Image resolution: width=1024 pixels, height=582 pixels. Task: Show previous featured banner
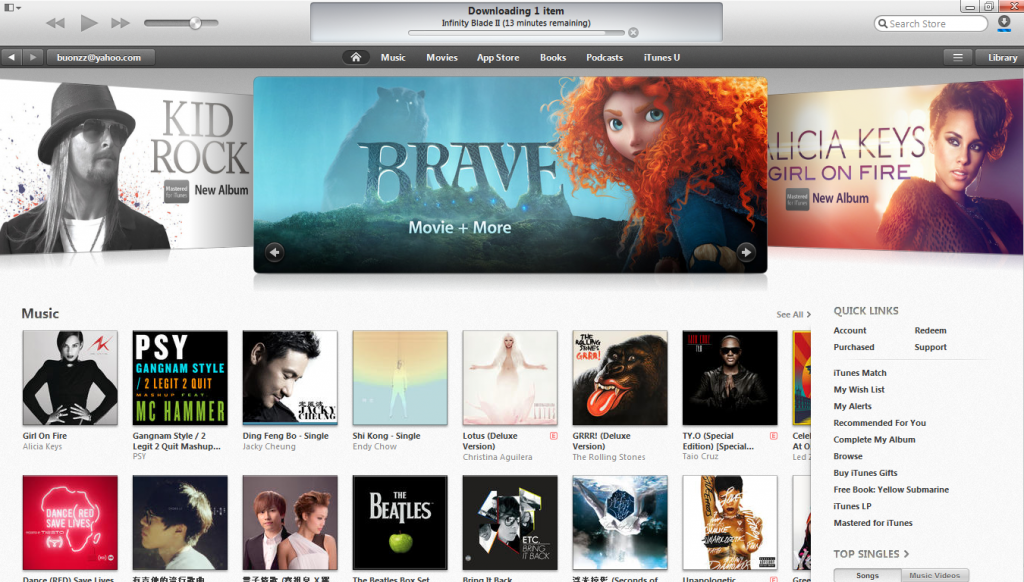coord(275,252)
